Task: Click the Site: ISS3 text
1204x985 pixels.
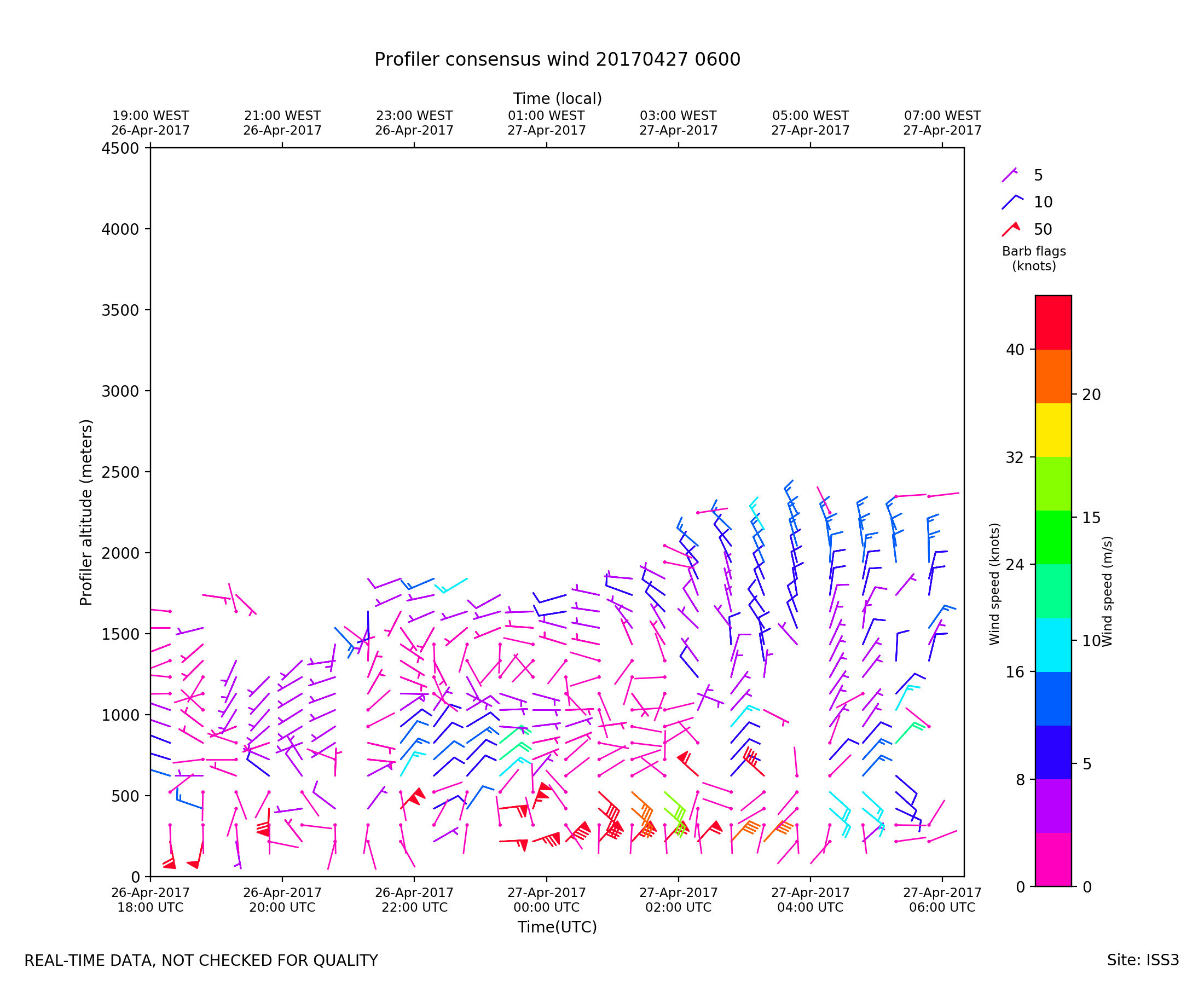Action: click(1143, 960)
